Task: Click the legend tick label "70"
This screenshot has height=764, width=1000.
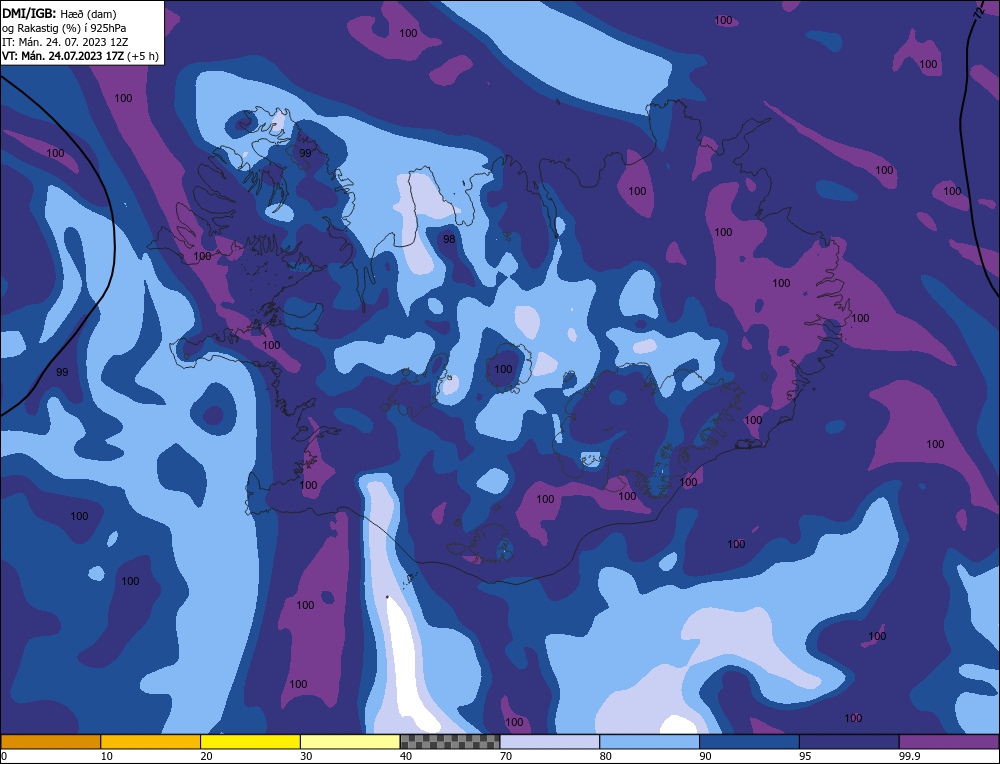Action: pos(506,756)
